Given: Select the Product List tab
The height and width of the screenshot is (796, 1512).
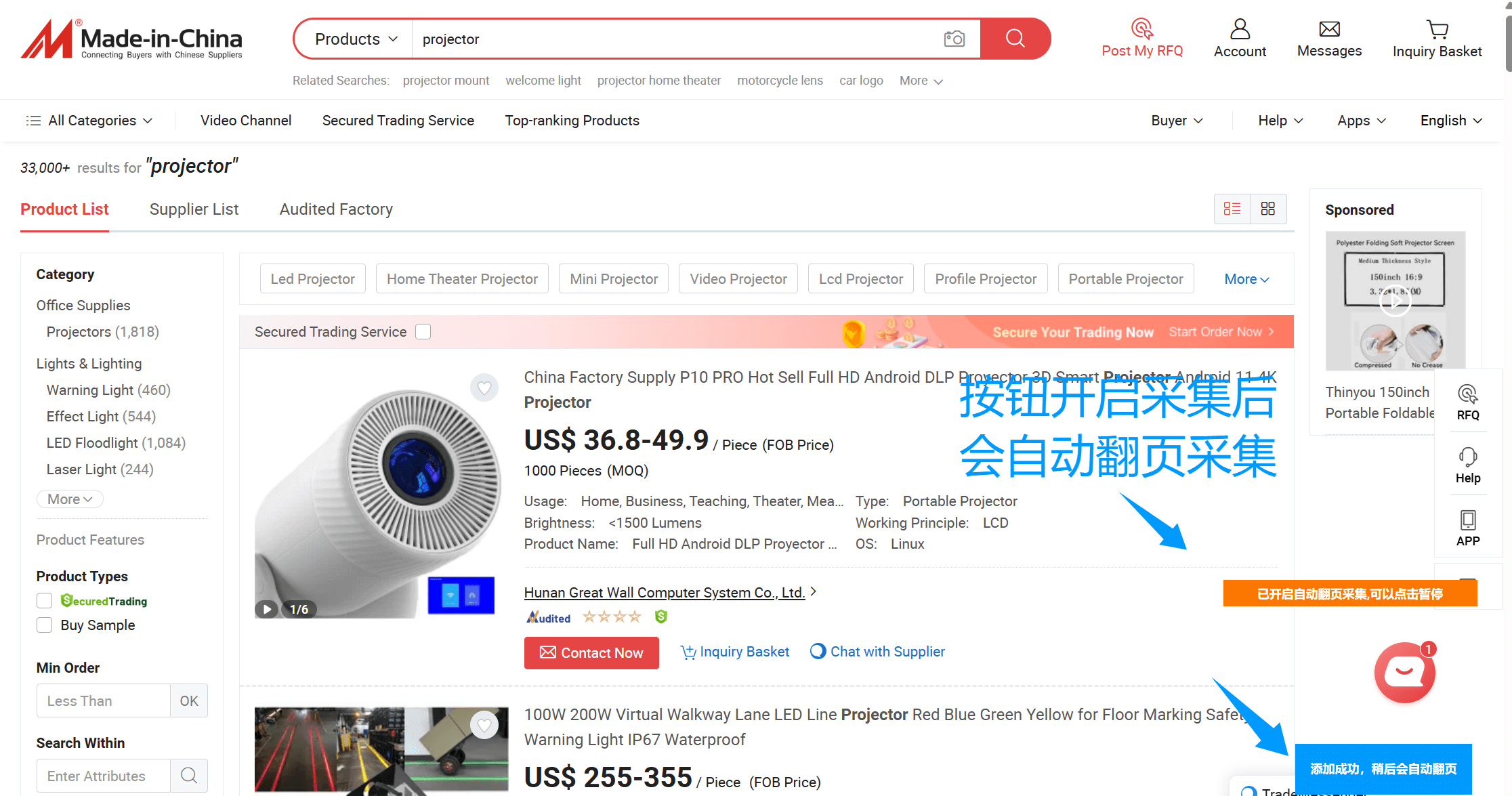Looking at the screenshot, I should click(x=64, y=209).
